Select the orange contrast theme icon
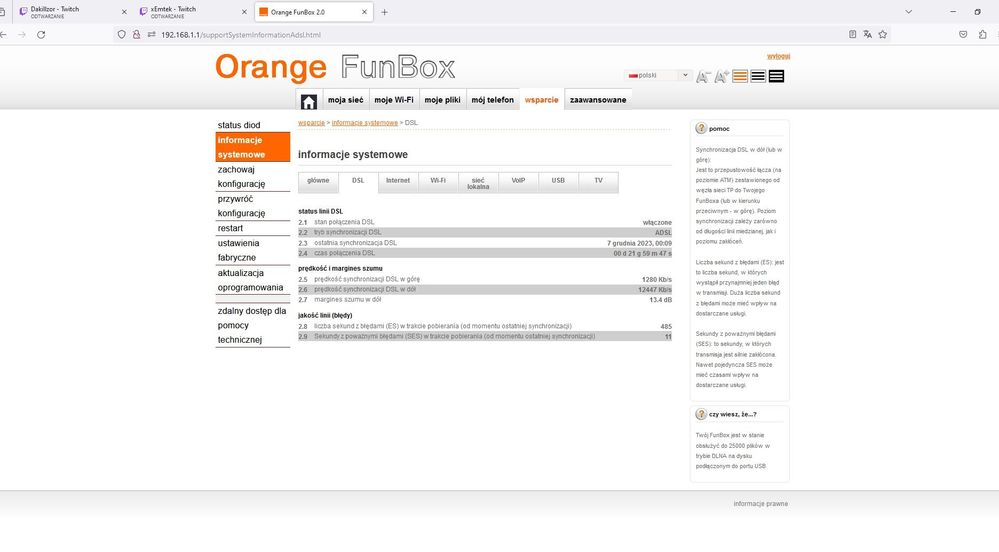The width and height of the screenshot is (999, 552). pyautogui.click(x=740, y=76)
